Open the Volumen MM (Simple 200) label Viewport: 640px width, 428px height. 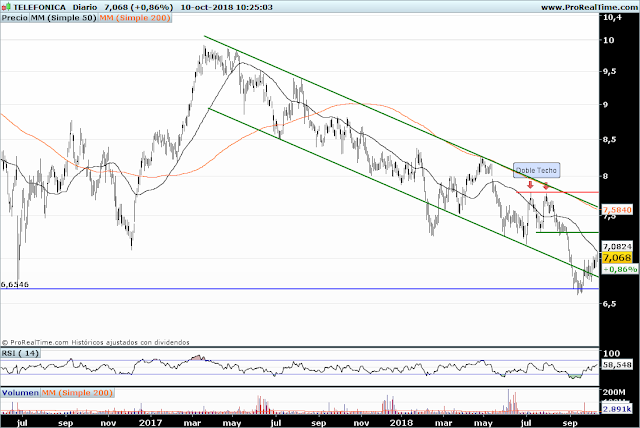click(x=77, y=393)
